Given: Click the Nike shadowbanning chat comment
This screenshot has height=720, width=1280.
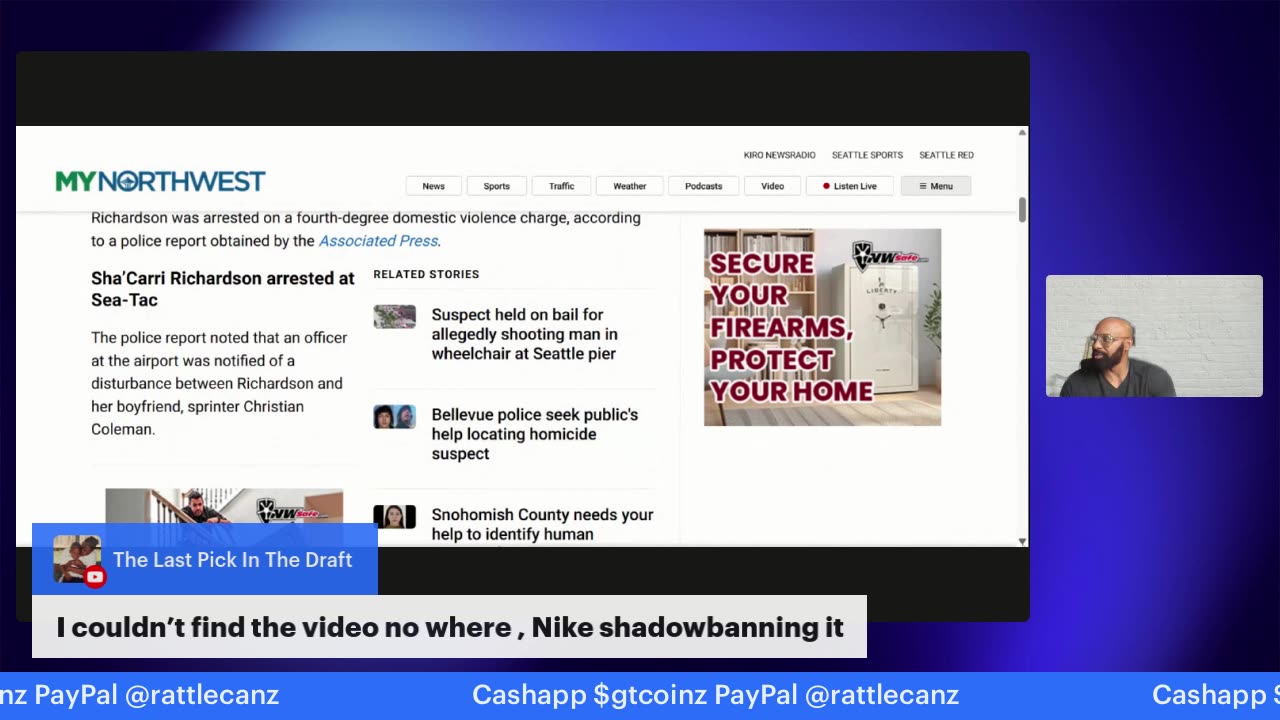Looking at the screenshot, I should point(450,627).
